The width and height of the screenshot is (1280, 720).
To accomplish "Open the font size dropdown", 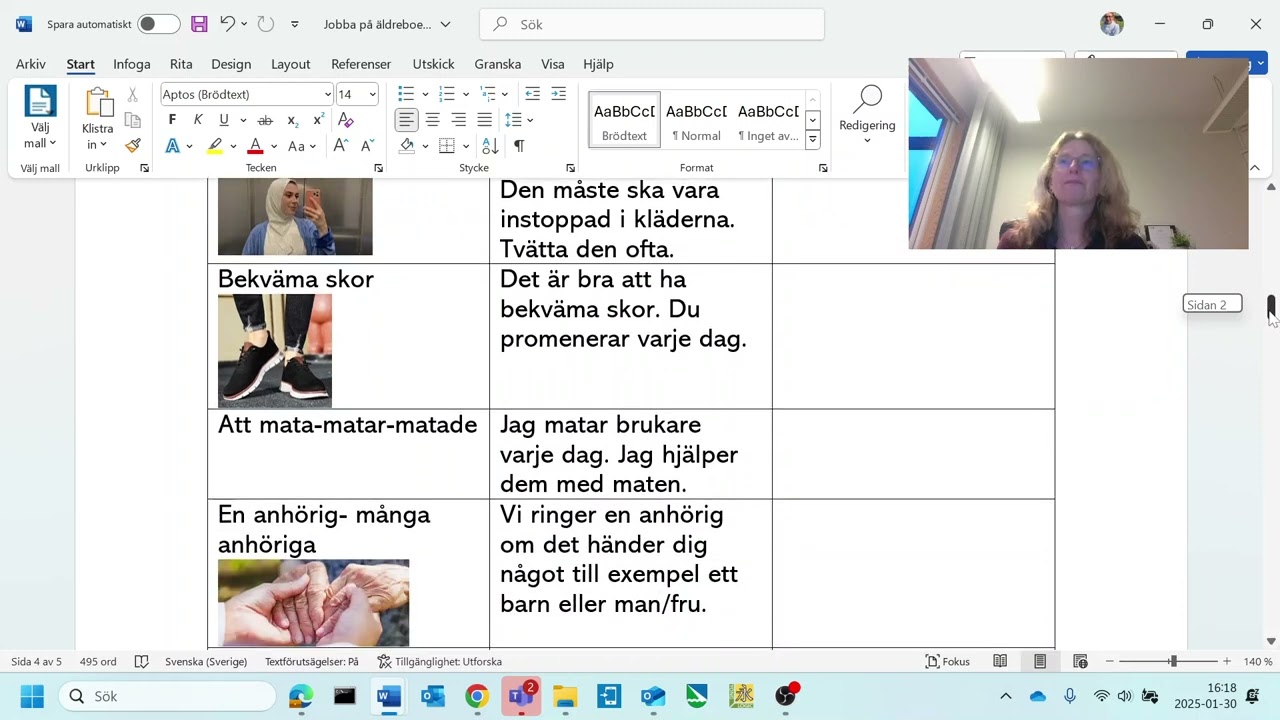I will pyautogui.click(x=373, y=94).
